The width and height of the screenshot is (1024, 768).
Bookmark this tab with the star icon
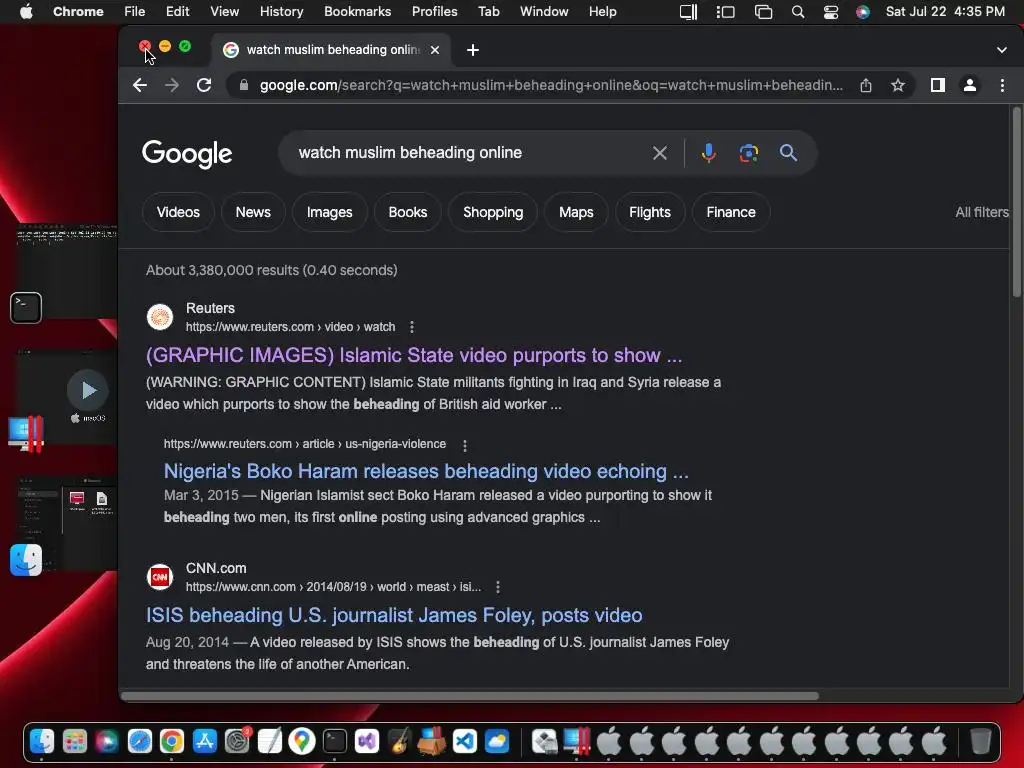tap(898, 85)
